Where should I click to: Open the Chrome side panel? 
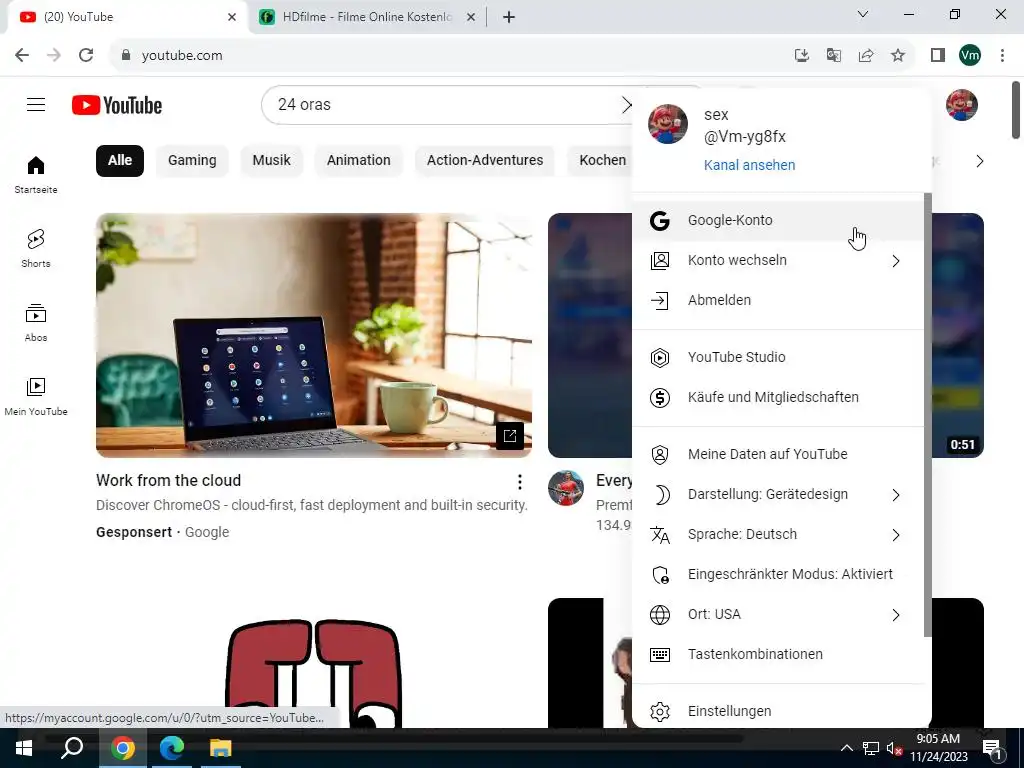click(x=938, y=55)
